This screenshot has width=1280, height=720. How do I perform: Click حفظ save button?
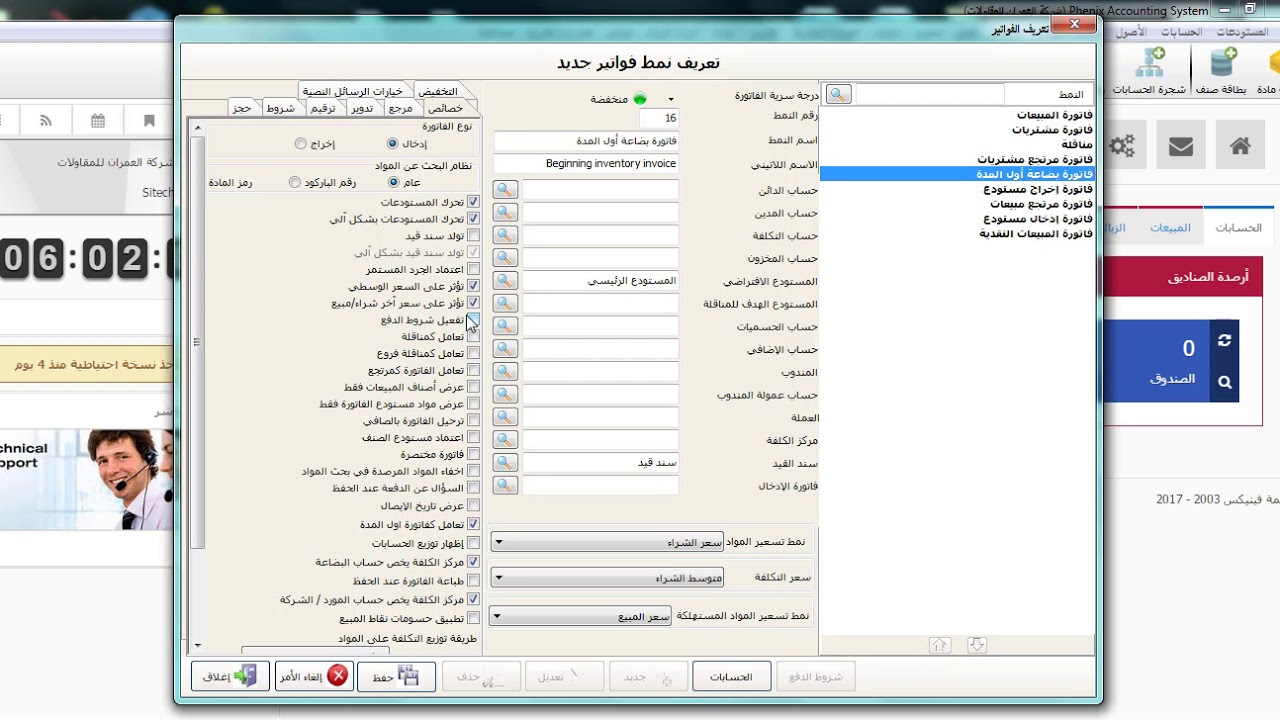[x=396, y=676]
